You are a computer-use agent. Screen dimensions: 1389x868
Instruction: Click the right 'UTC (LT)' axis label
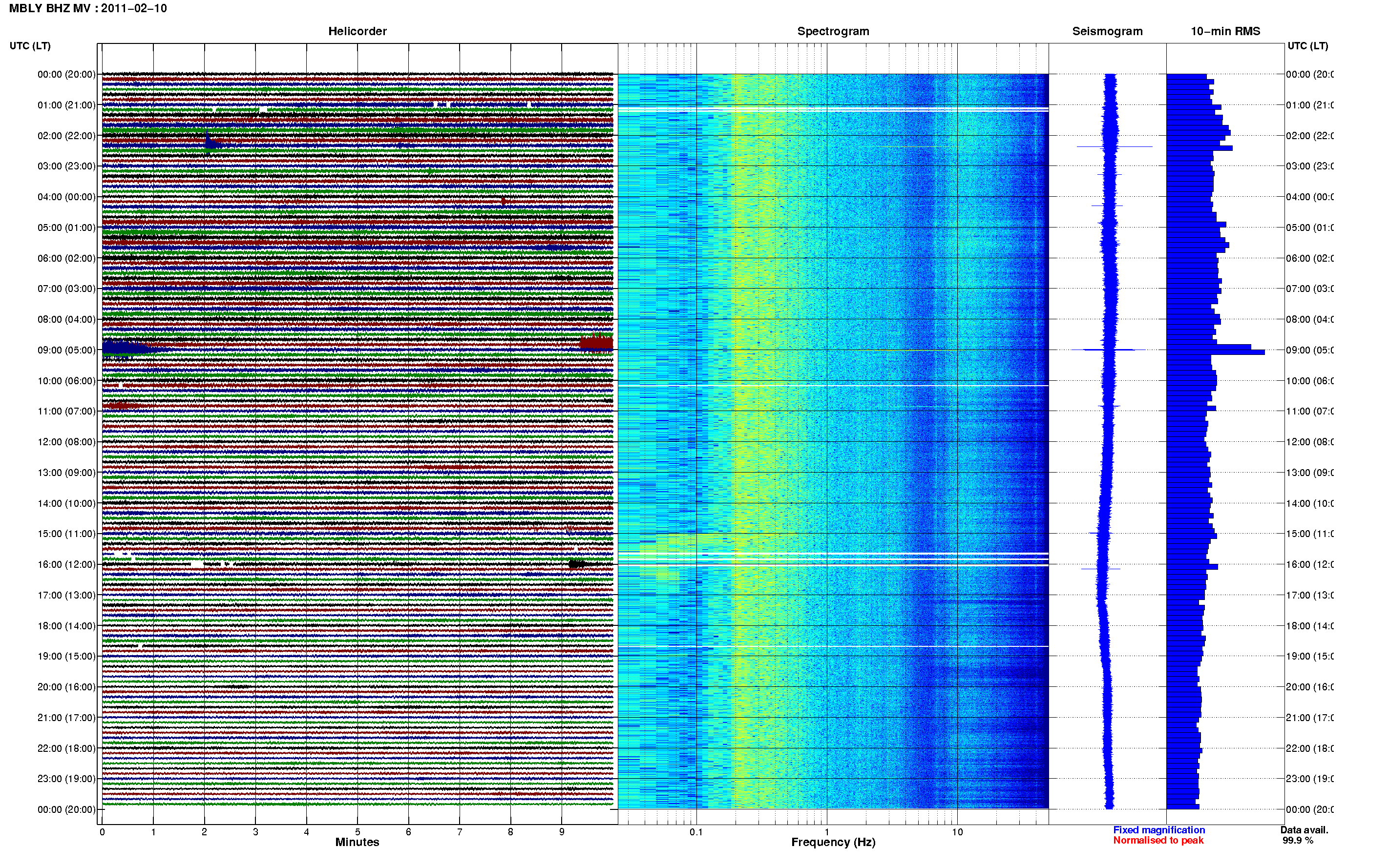coord(1307,46)
